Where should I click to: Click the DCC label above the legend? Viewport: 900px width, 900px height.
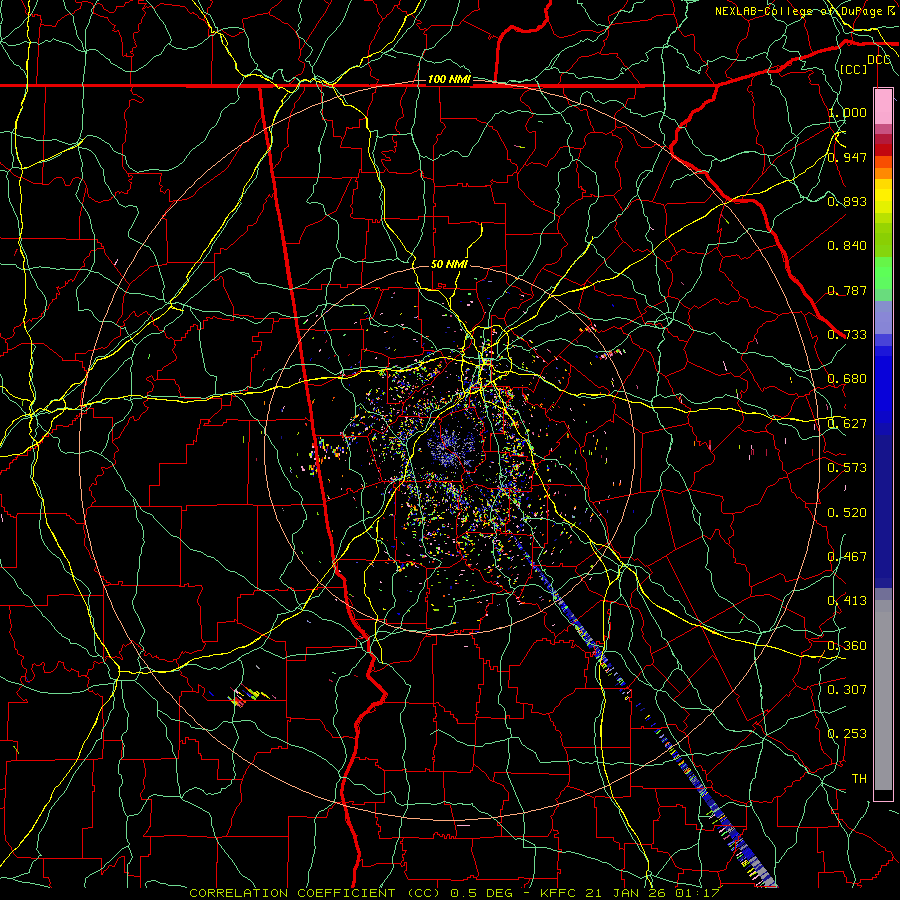click(x=879, y=60)
